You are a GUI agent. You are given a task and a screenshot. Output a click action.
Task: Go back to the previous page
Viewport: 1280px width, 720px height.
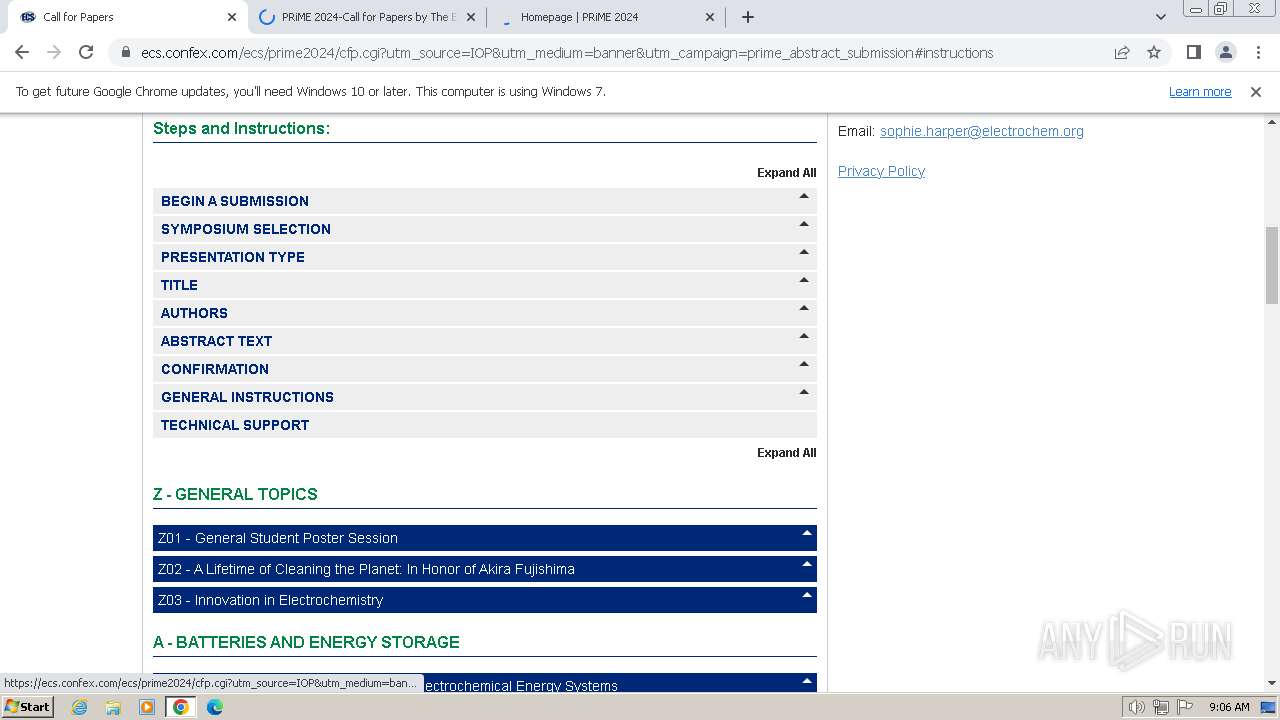click(x=22, y=52)
